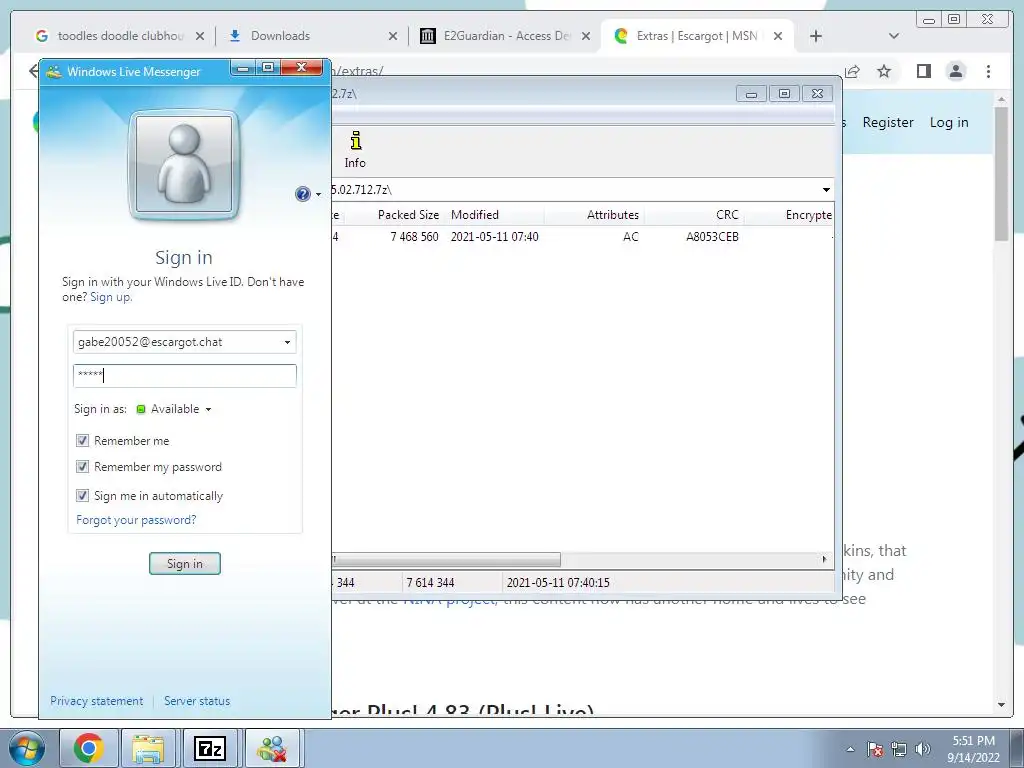The height and width of the screenshot is (768, 1024).
Task: Close the Extras Escargot tab
Action: [778, 36]
